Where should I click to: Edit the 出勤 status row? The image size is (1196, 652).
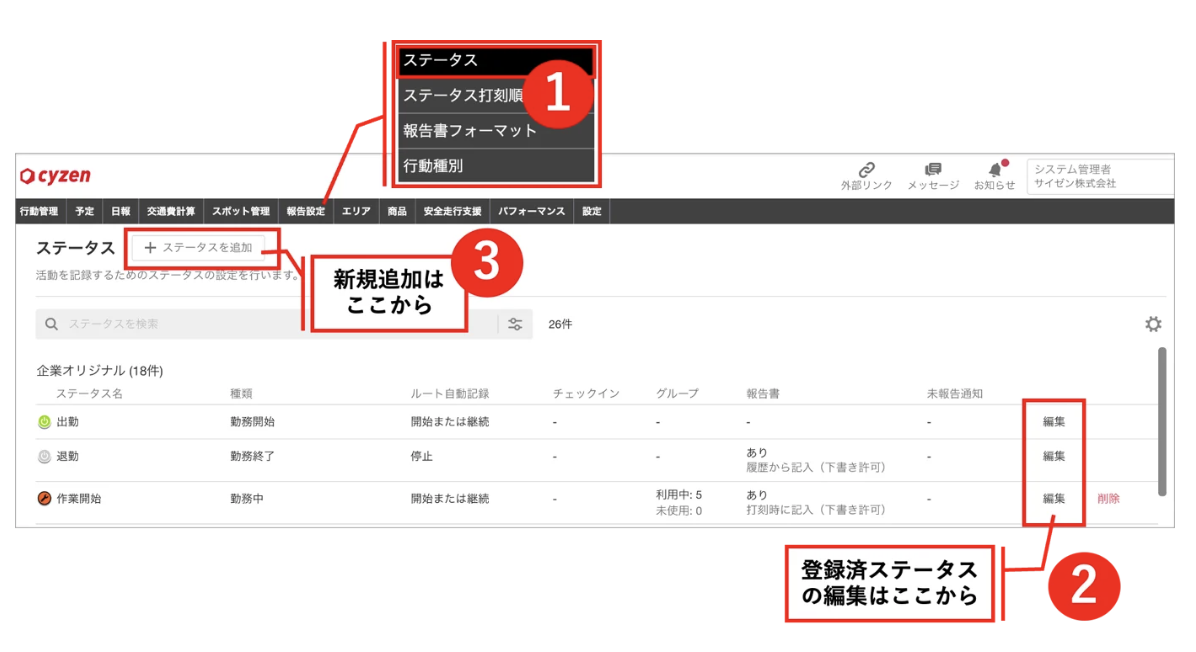[1053, 422]
